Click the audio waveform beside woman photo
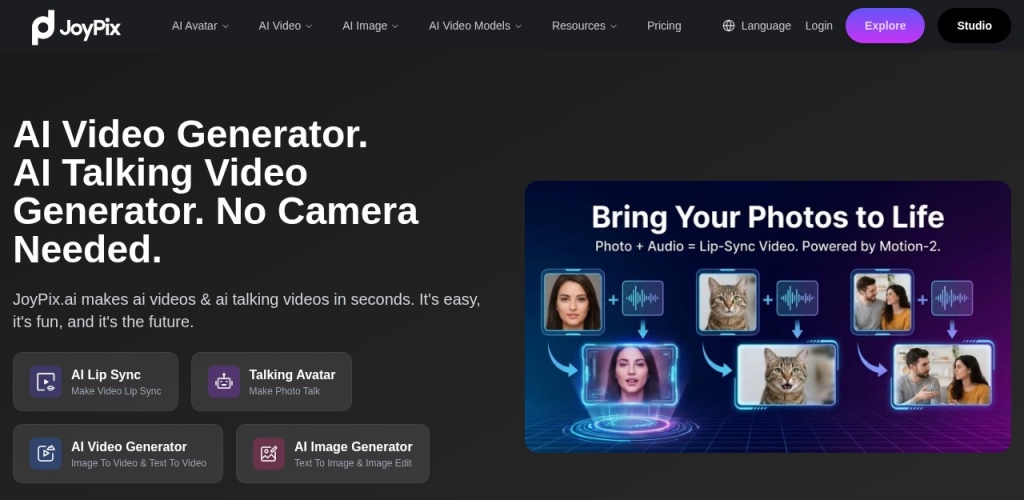This screenshot has width=1024, height=500. tap(643, 298)
